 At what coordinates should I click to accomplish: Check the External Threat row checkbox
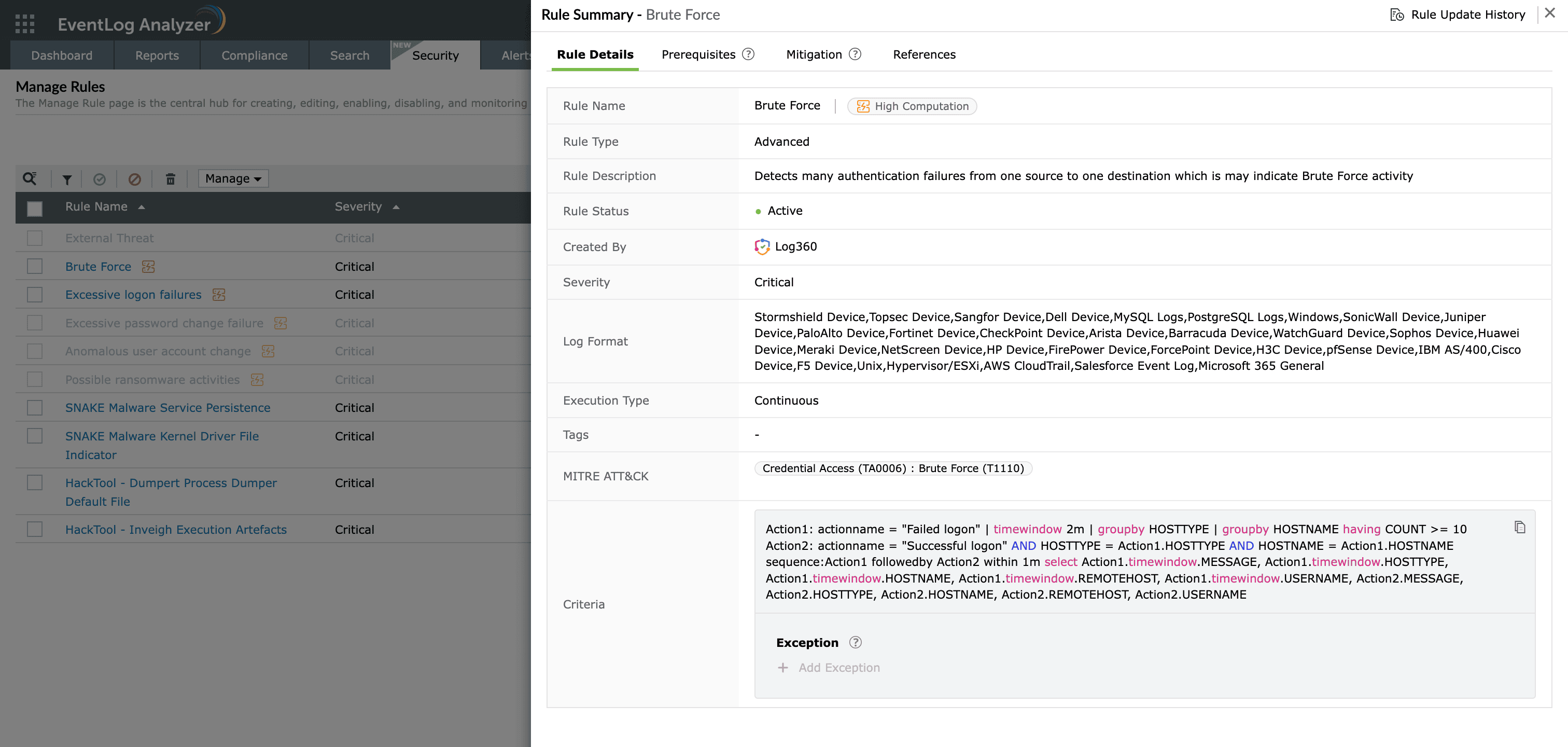[x=35, y=238]
